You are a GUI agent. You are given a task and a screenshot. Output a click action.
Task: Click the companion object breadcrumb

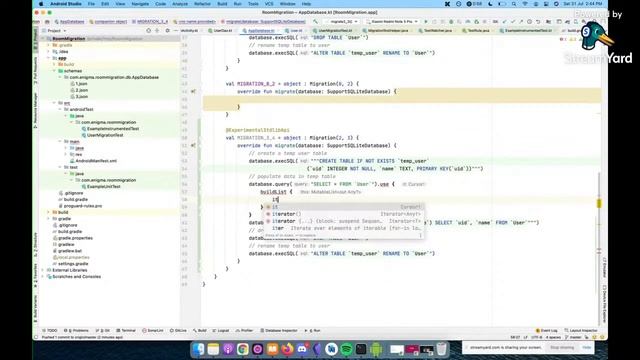click(108, 22)
